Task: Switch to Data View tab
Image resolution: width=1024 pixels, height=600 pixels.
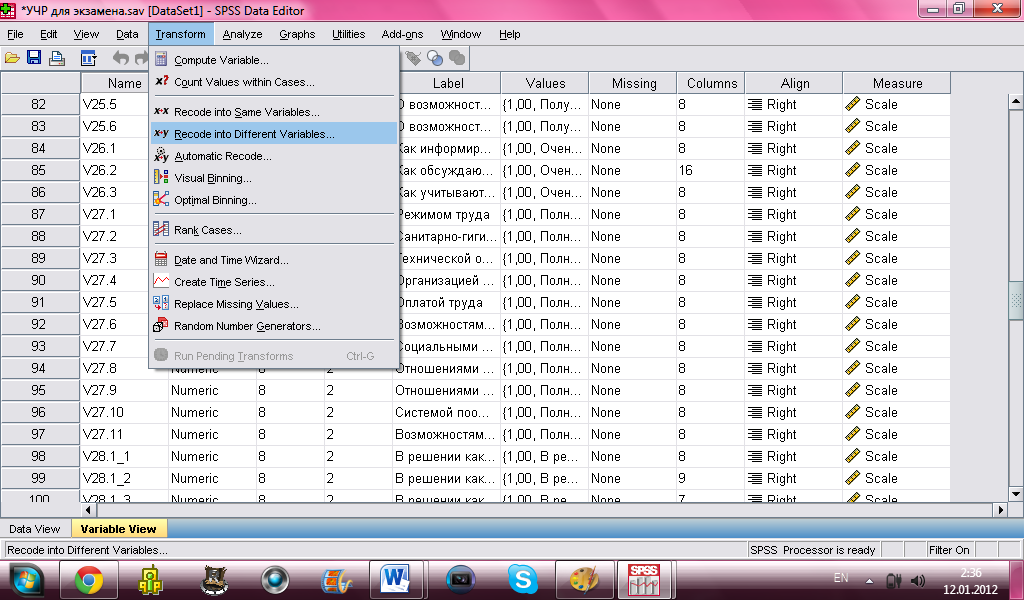Action: coord(35,529)
